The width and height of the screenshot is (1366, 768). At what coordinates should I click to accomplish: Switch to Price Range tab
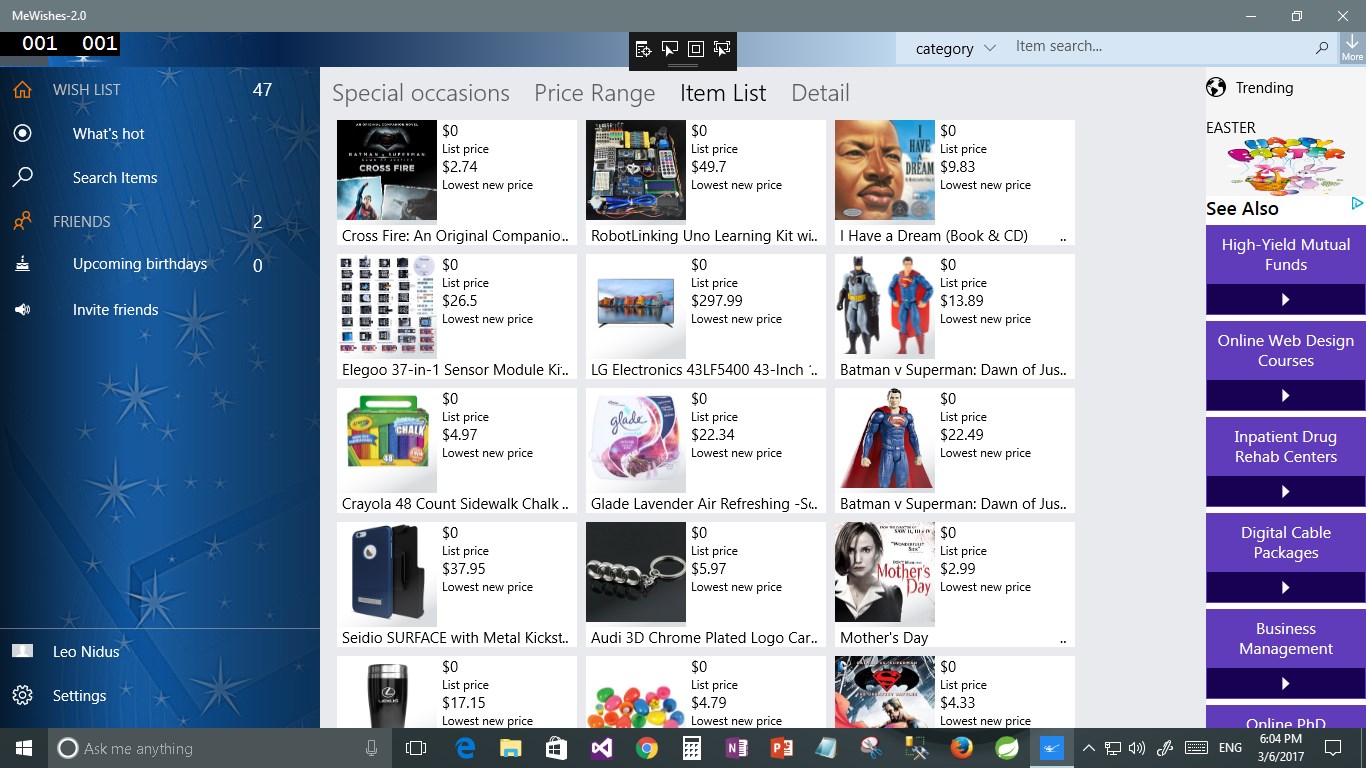click(x=594, y=93)
